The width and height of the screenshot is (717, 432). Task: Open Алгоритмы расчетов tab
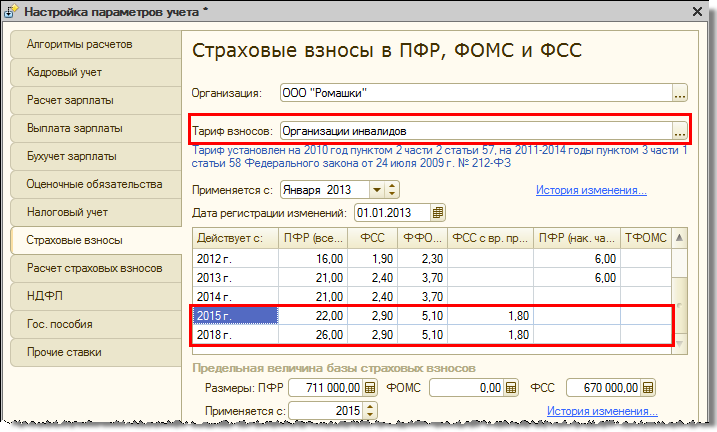[x=96, y=44]
